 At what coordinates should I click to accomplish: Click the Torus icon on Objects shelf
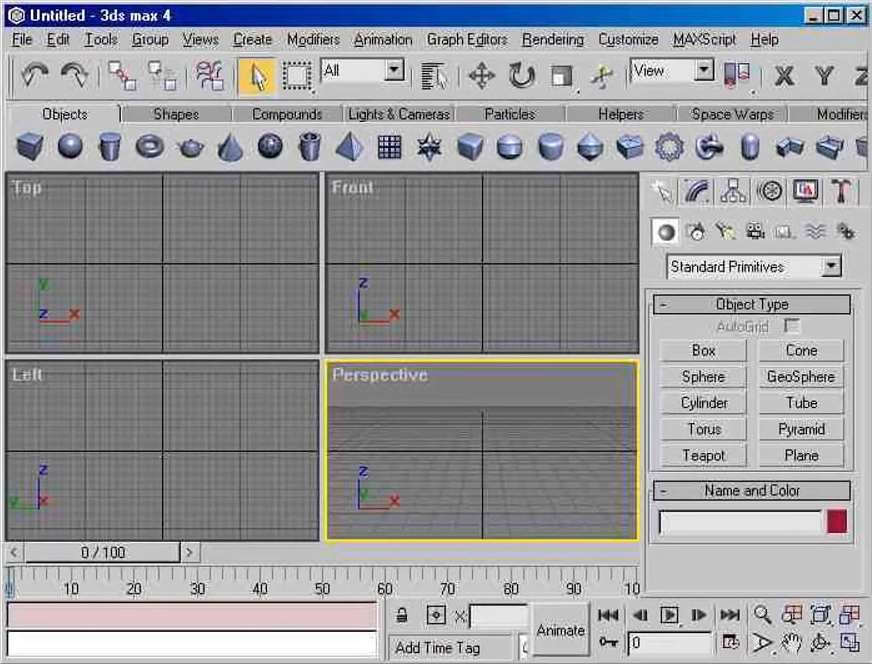(150, 147)
